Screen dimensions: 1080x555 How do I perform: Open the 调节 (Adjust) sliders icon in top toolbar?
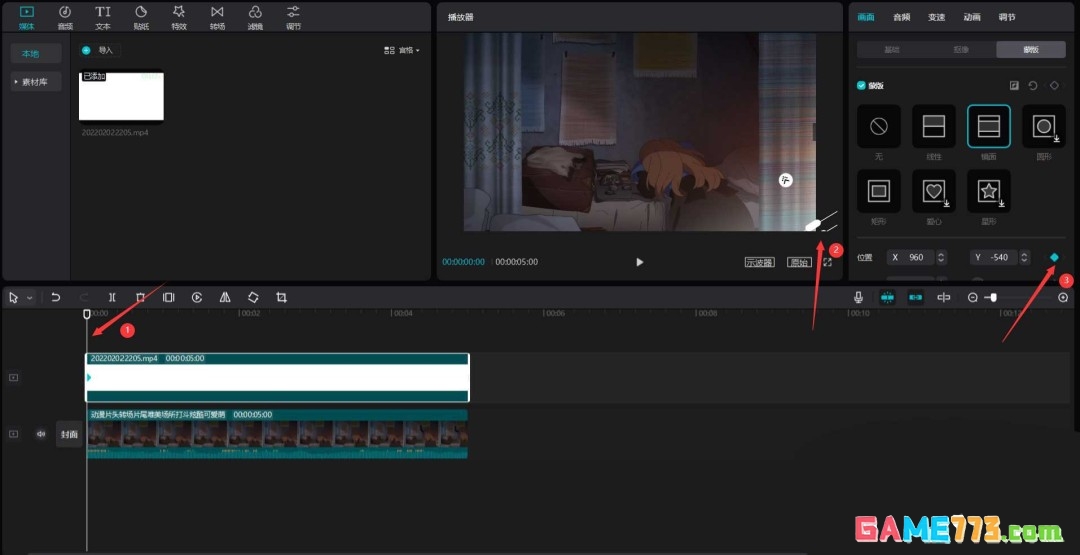293,17
